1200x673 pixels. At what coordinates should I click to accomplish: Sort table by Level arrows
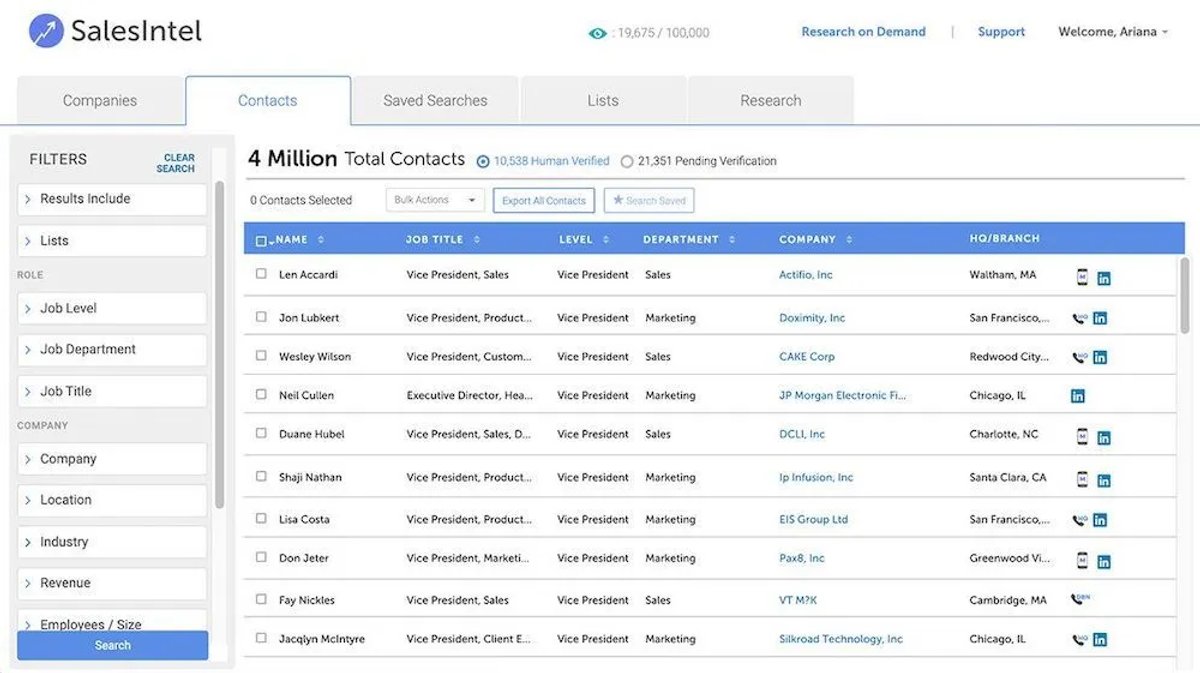pyautogui.click(x=605, y=240)
